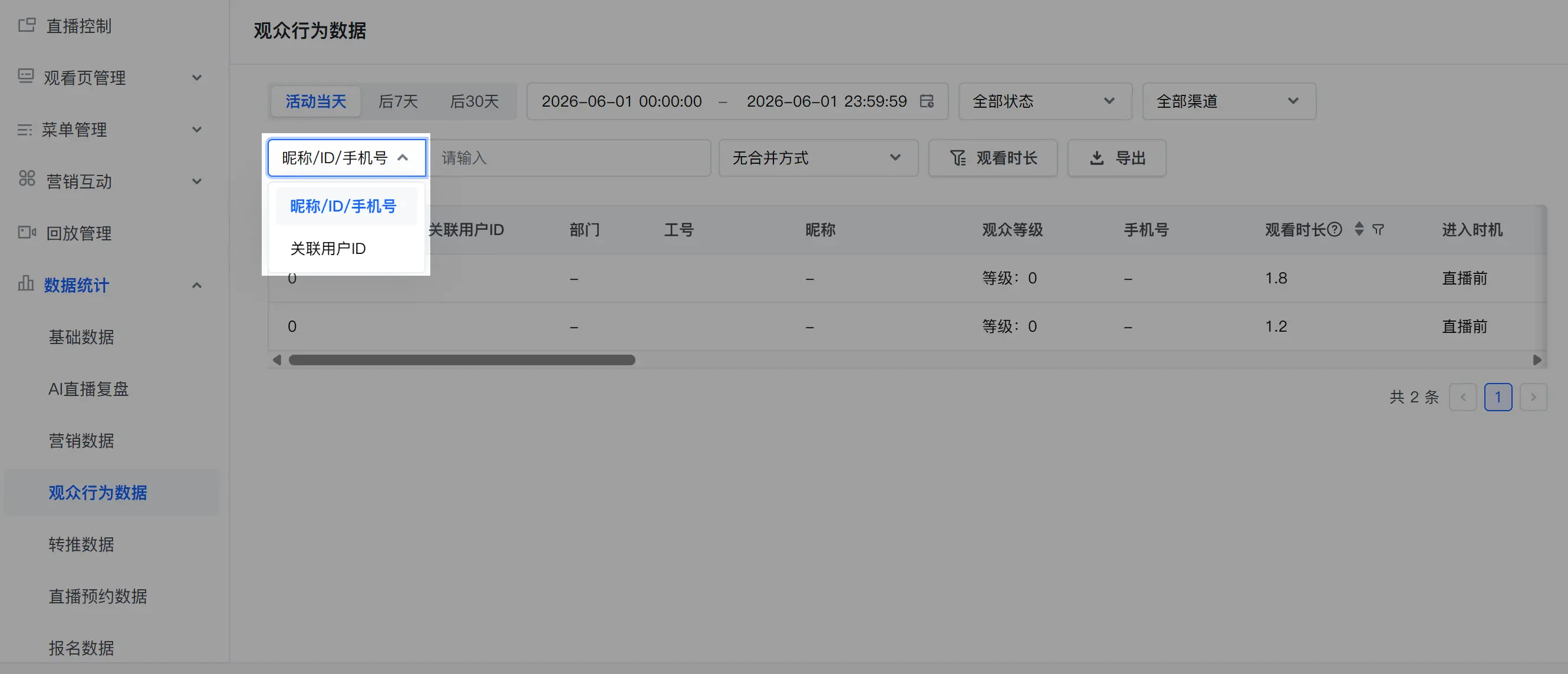Screen dimensions: 1568x674
Task: Open 报名数据 in the sidebar
Action: pyautogui.click(x=81, y=648)
